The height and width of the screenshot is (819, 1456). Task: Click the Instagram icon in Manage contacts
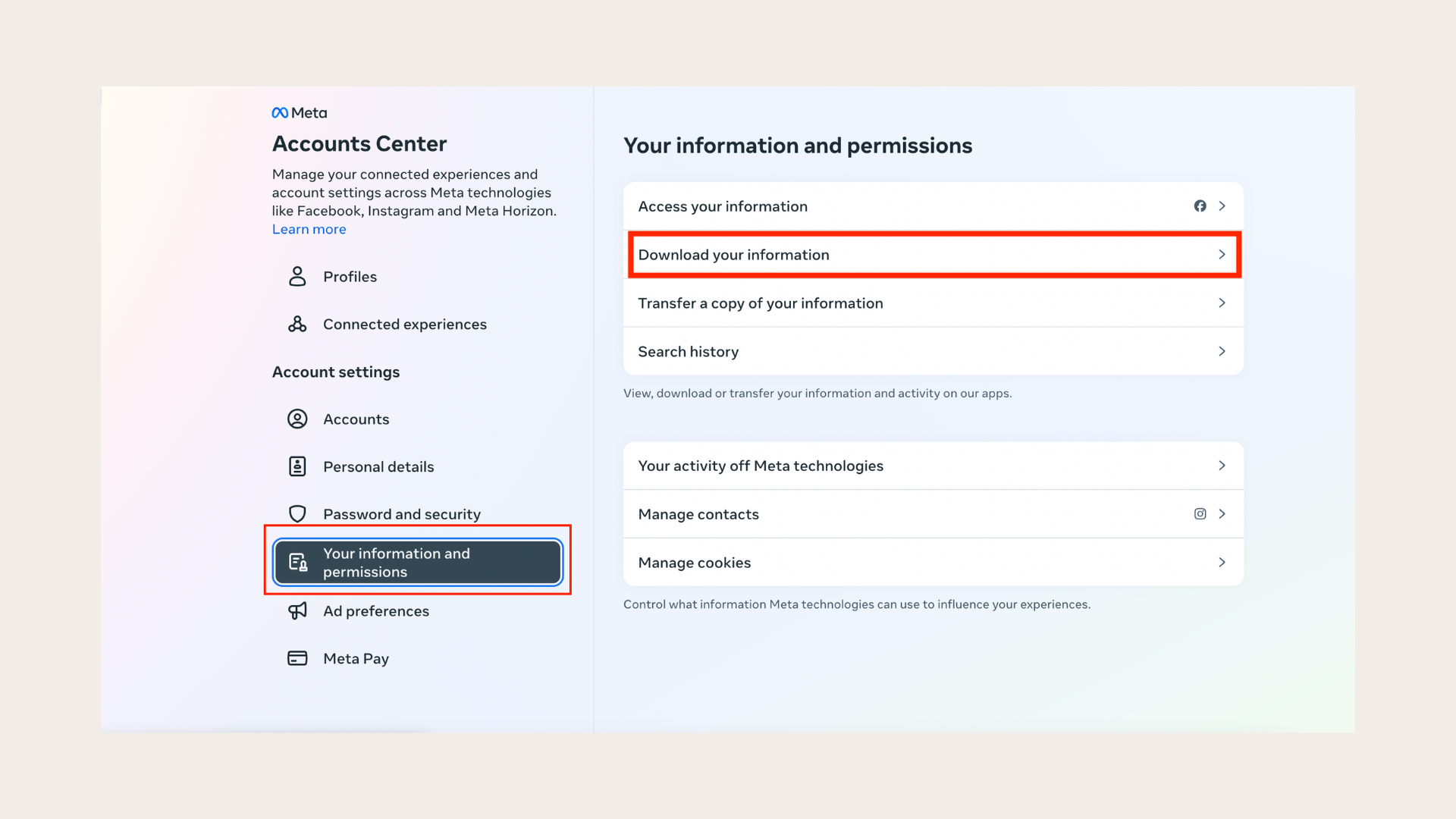[x=1200, y=514]
